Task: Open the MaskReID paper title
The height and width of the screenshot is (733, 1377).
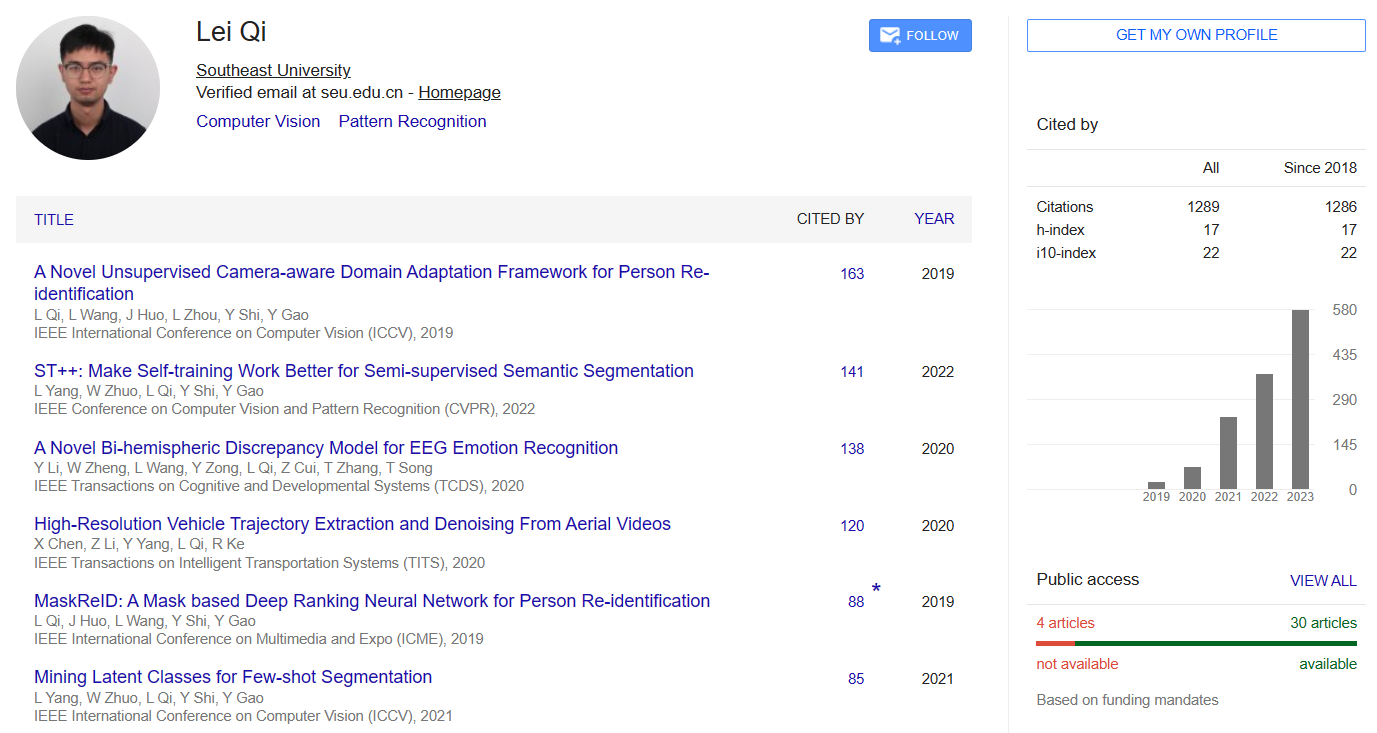Action: 371,601
